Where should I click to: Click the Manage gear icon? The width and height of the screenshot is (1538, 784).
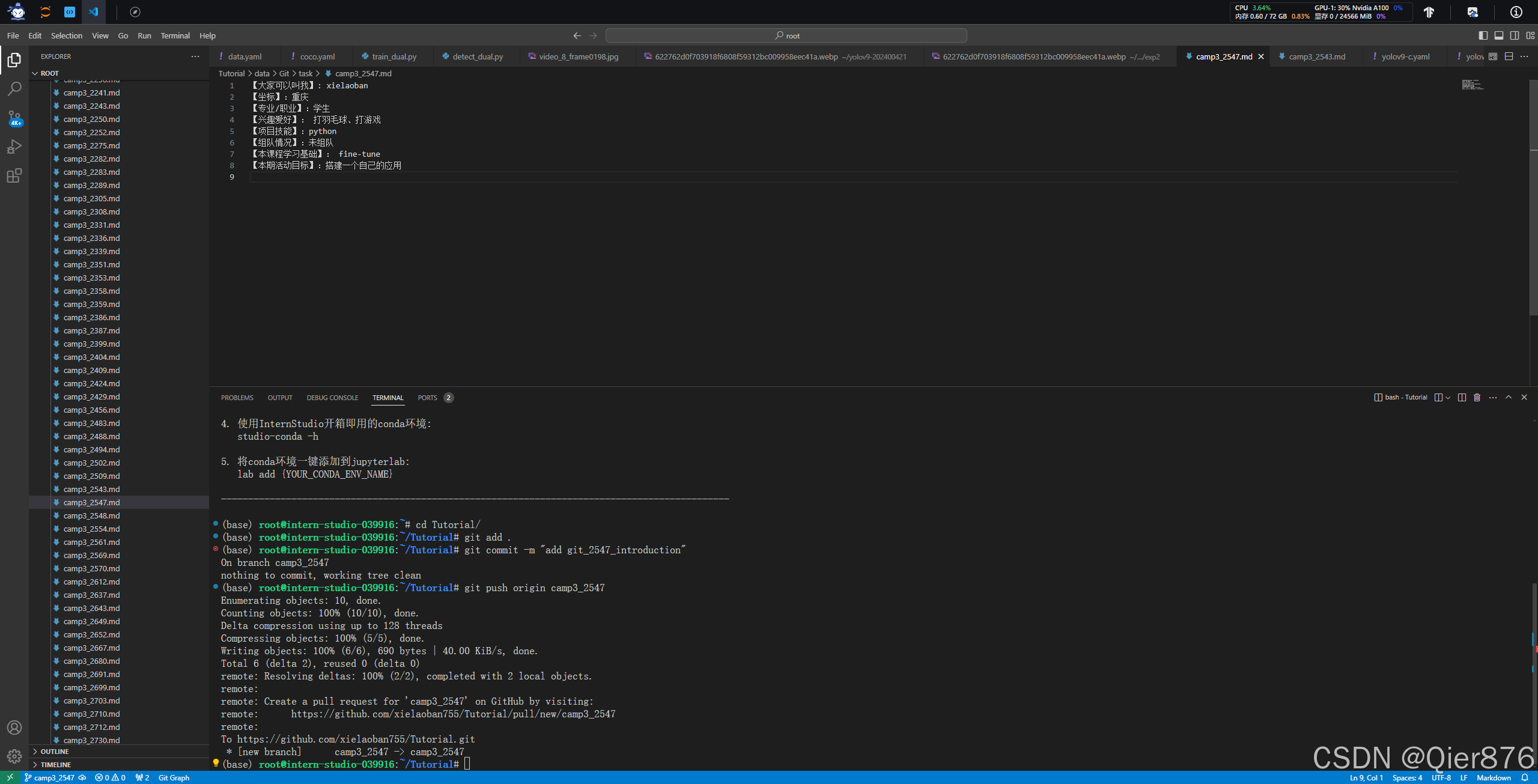click(x=14, y=756)
